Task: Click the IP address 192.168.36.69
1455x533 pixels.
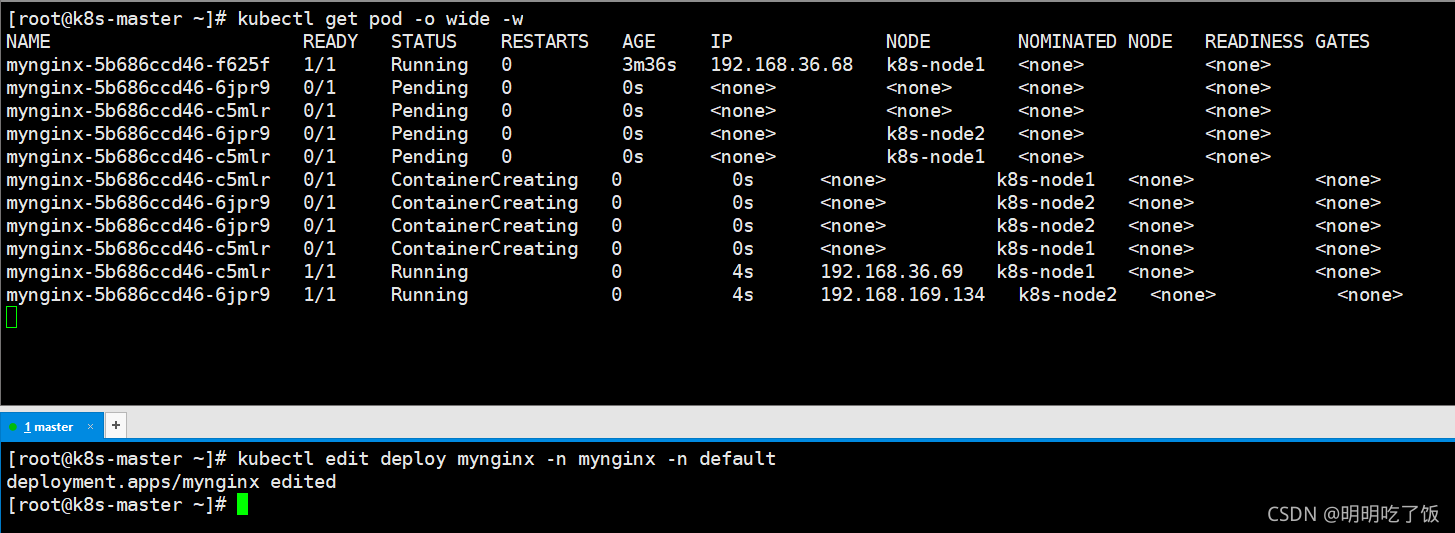Action: point(892,272)
